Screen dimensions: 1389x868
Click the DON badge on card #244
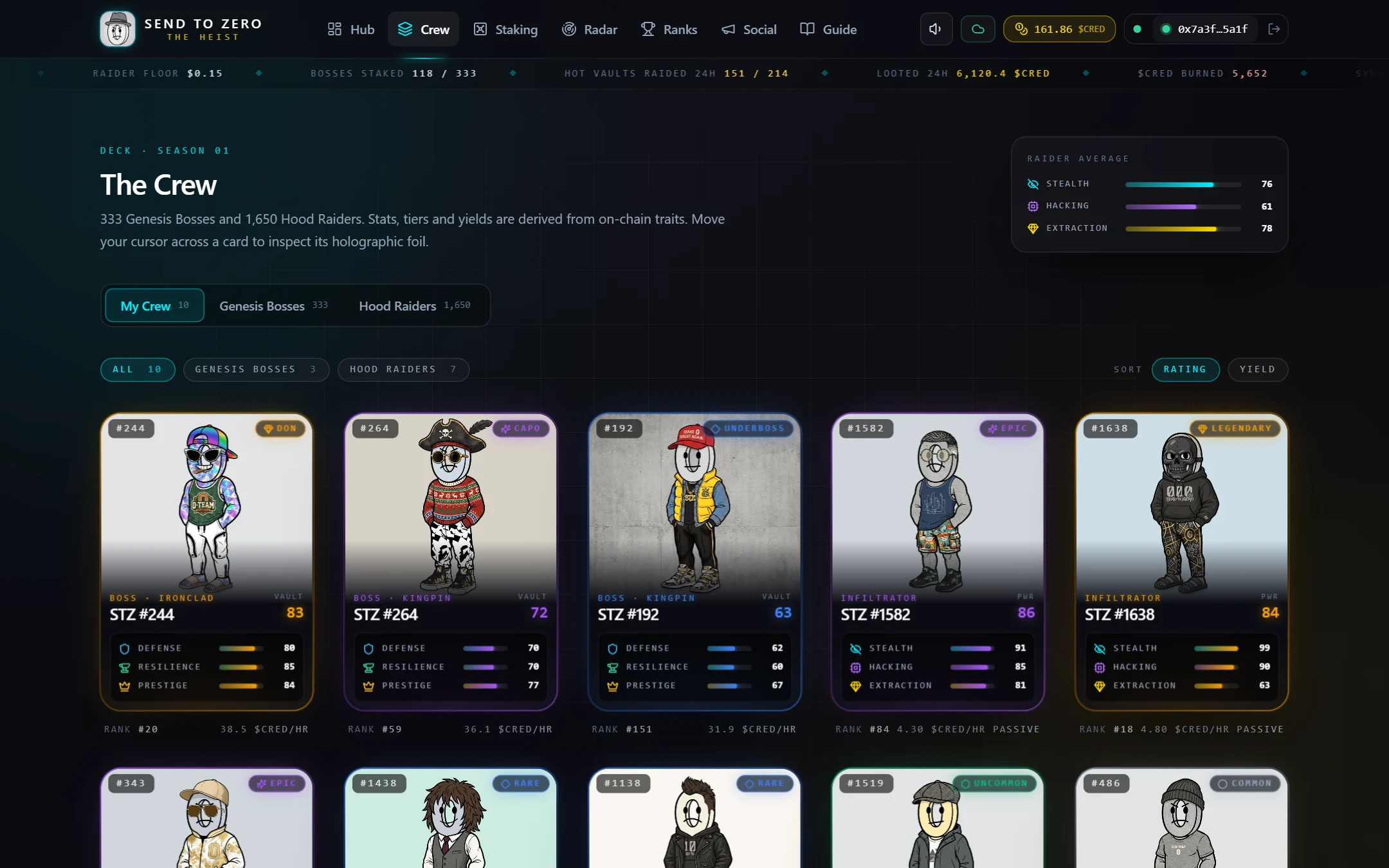[280, 428]
